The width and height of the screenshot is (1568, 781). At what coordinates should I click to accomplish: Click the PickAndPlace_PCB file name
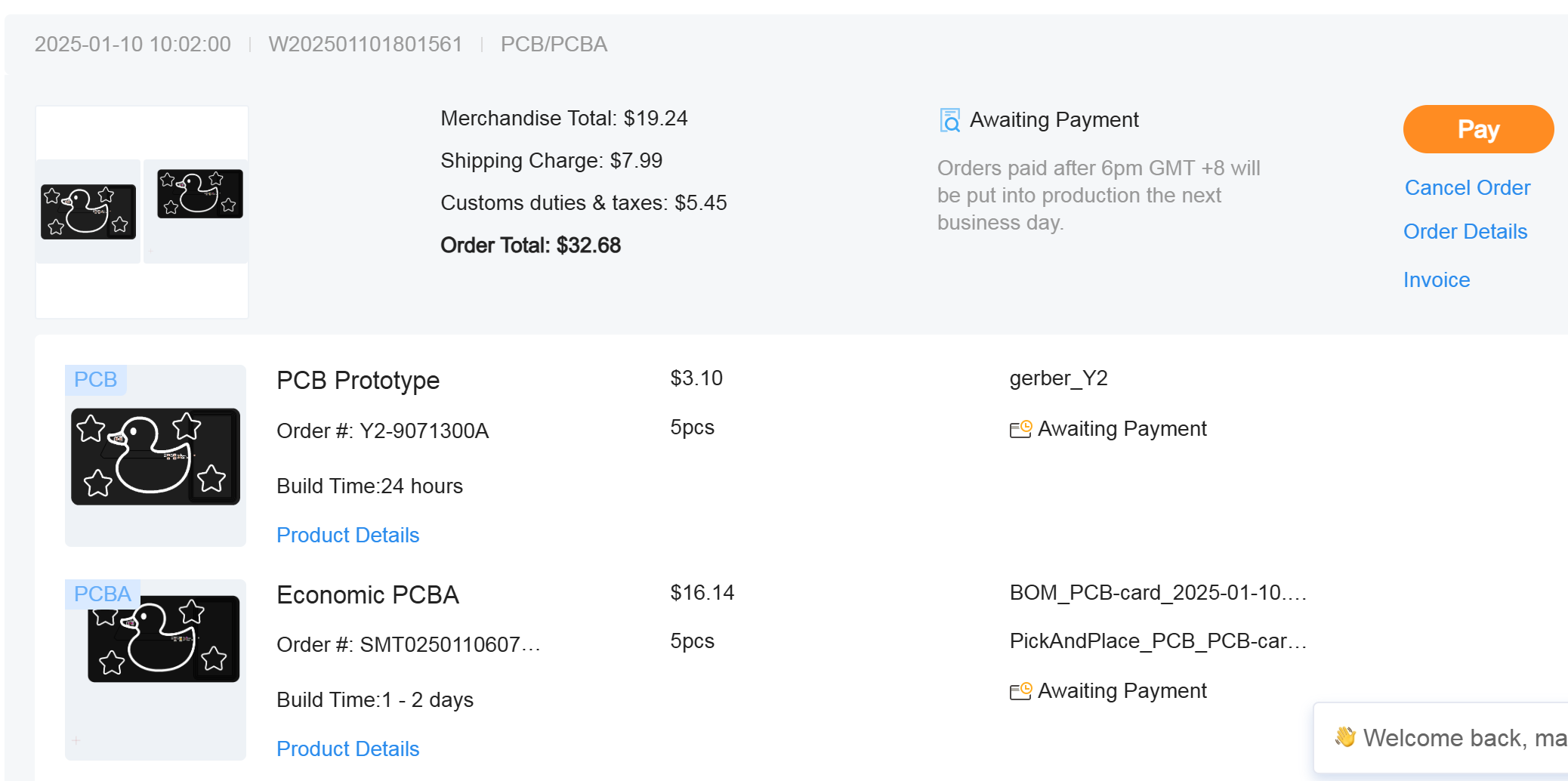[1157, 641]
